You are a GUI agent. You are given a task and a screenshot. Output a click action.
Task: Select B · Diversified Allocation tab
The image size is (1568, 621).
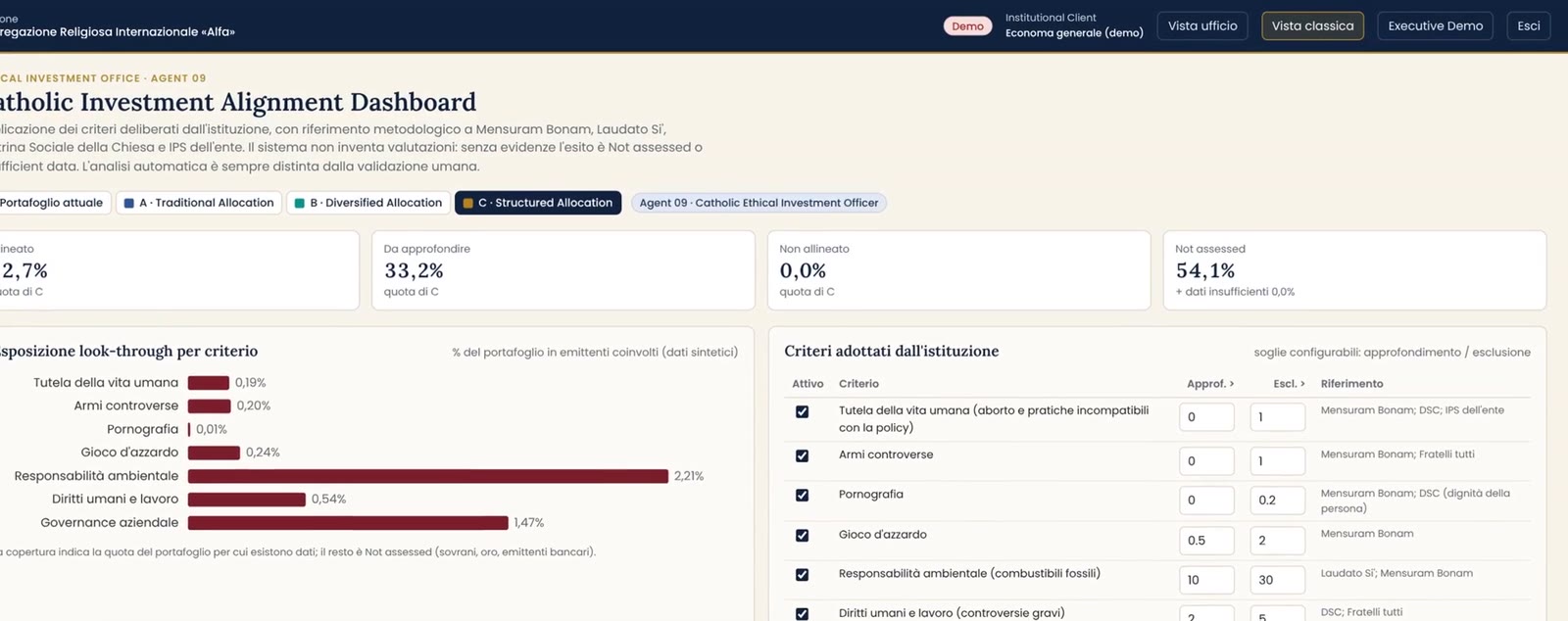pos(368,203)
